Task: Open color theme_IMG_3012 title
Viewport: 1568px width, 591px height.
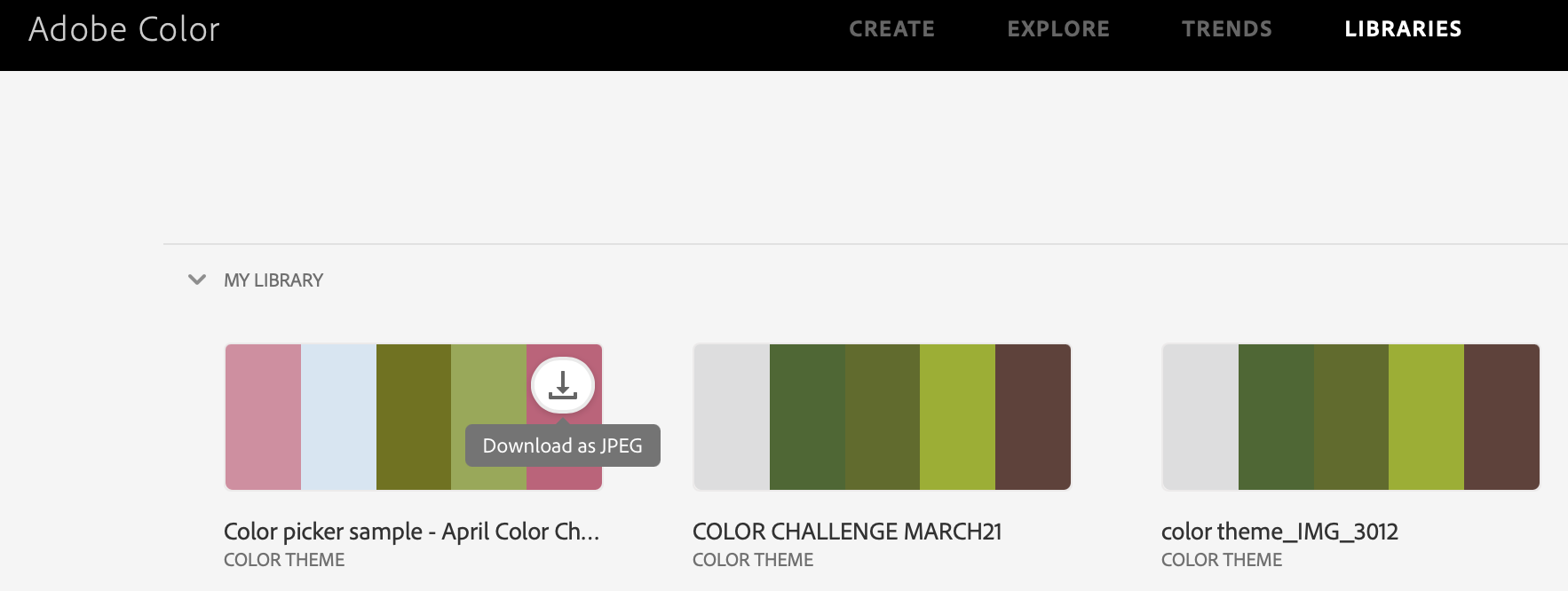Action: tap(1279, 532)
